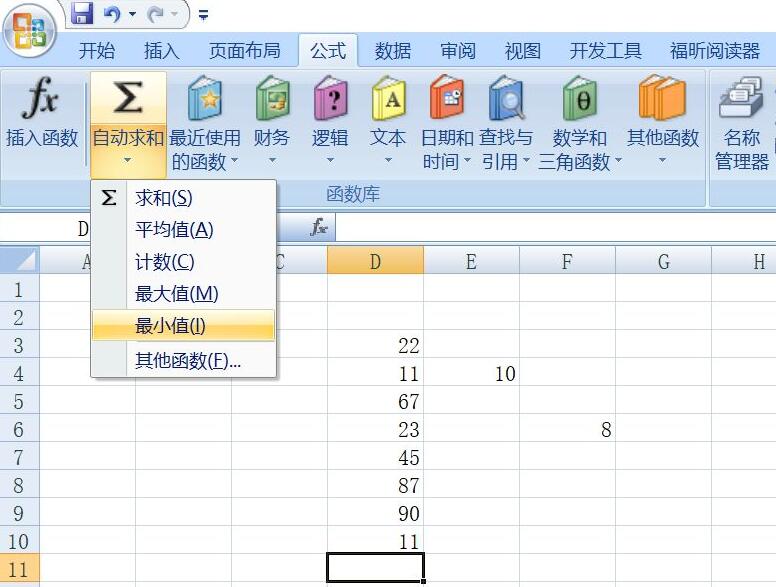Select cell D6 containing 23
The width and height of the screenshot is (776, 587).
pyautogui.click(x=376, y=429)
